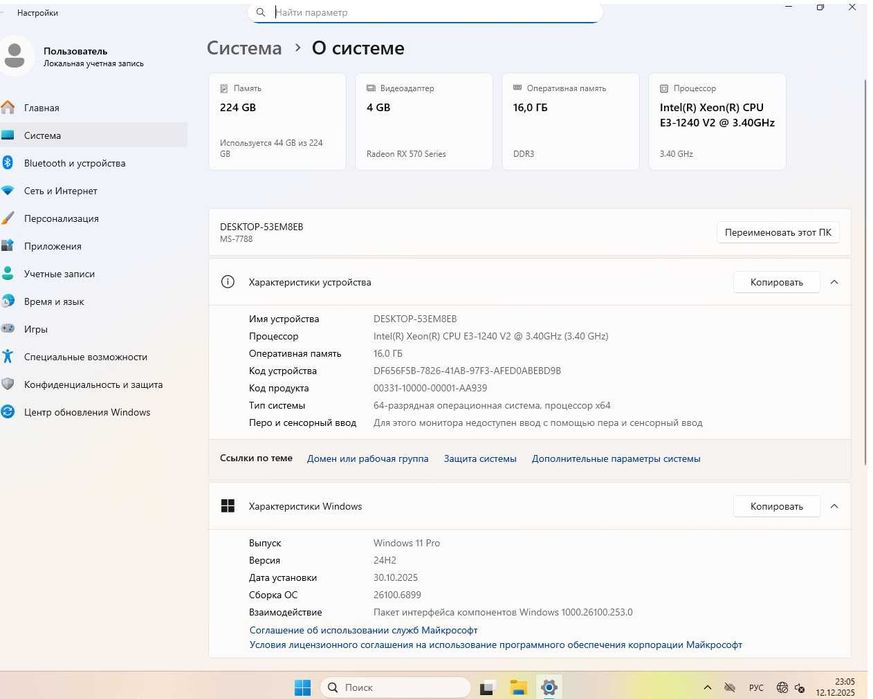
Task: Open Защита системы link
Action: (x=480, y=458)
